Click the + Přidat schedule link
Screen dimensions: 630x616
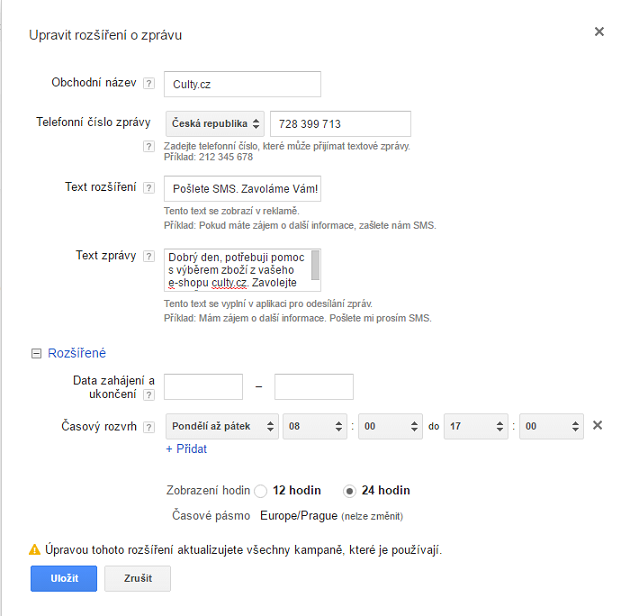pos(186,449)
